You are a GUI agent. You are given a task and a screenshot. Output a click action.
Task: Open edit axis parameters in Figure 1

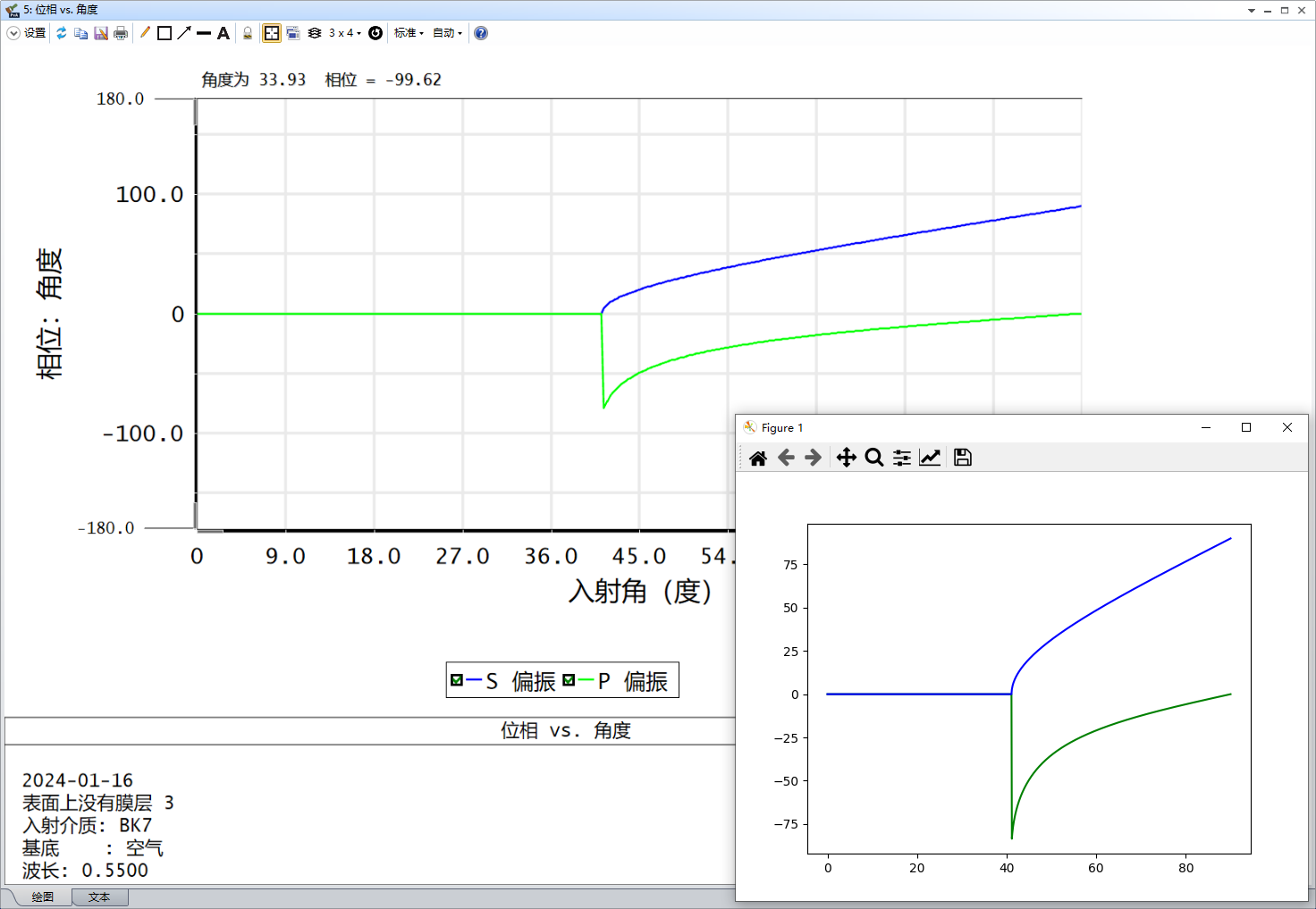[930, 458]
